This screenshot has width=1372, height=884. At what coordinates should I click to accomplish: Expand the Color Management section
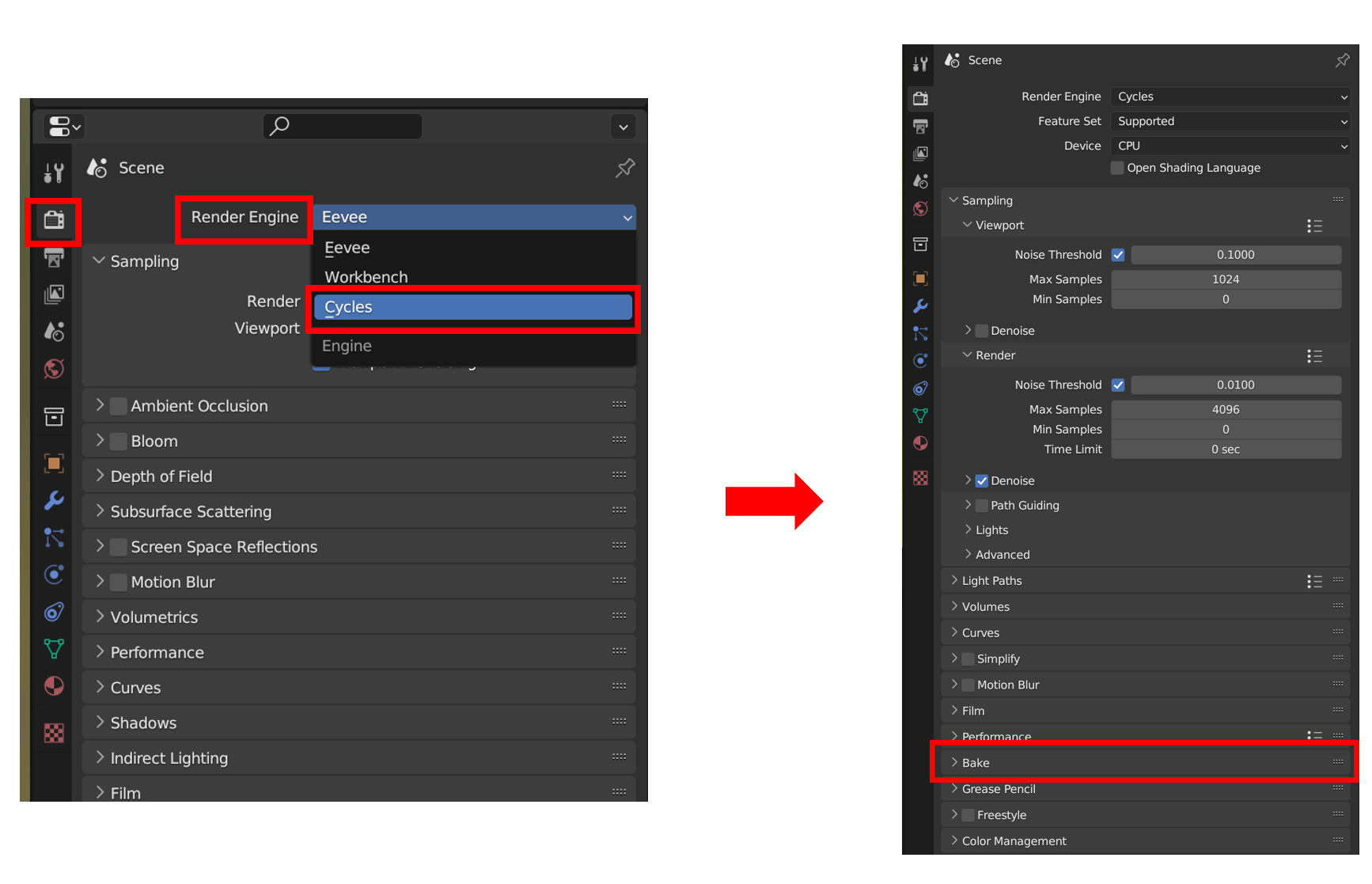point(1146,841)
